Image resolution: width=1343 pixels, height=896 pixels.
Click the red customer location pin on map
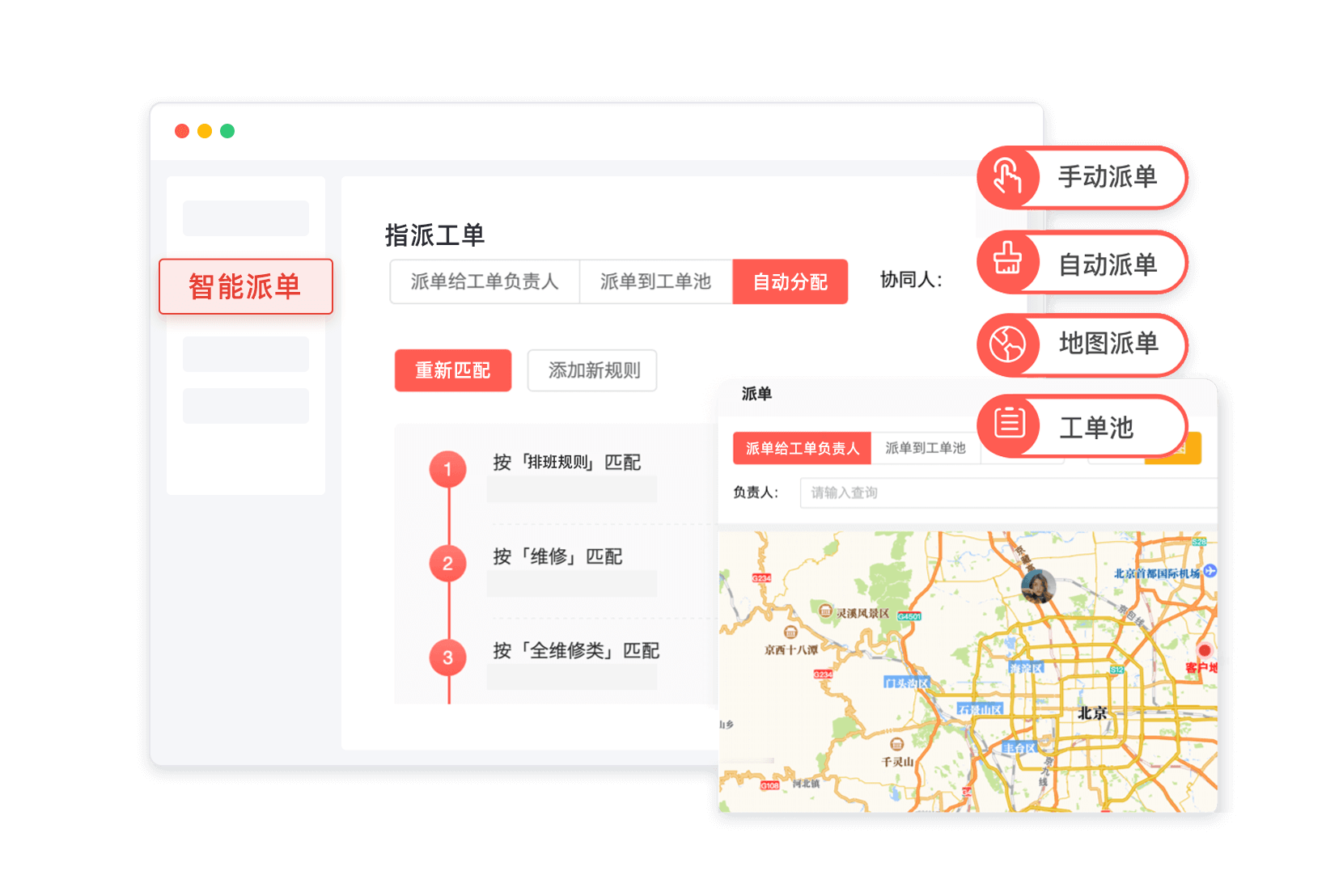point(1204,650)
